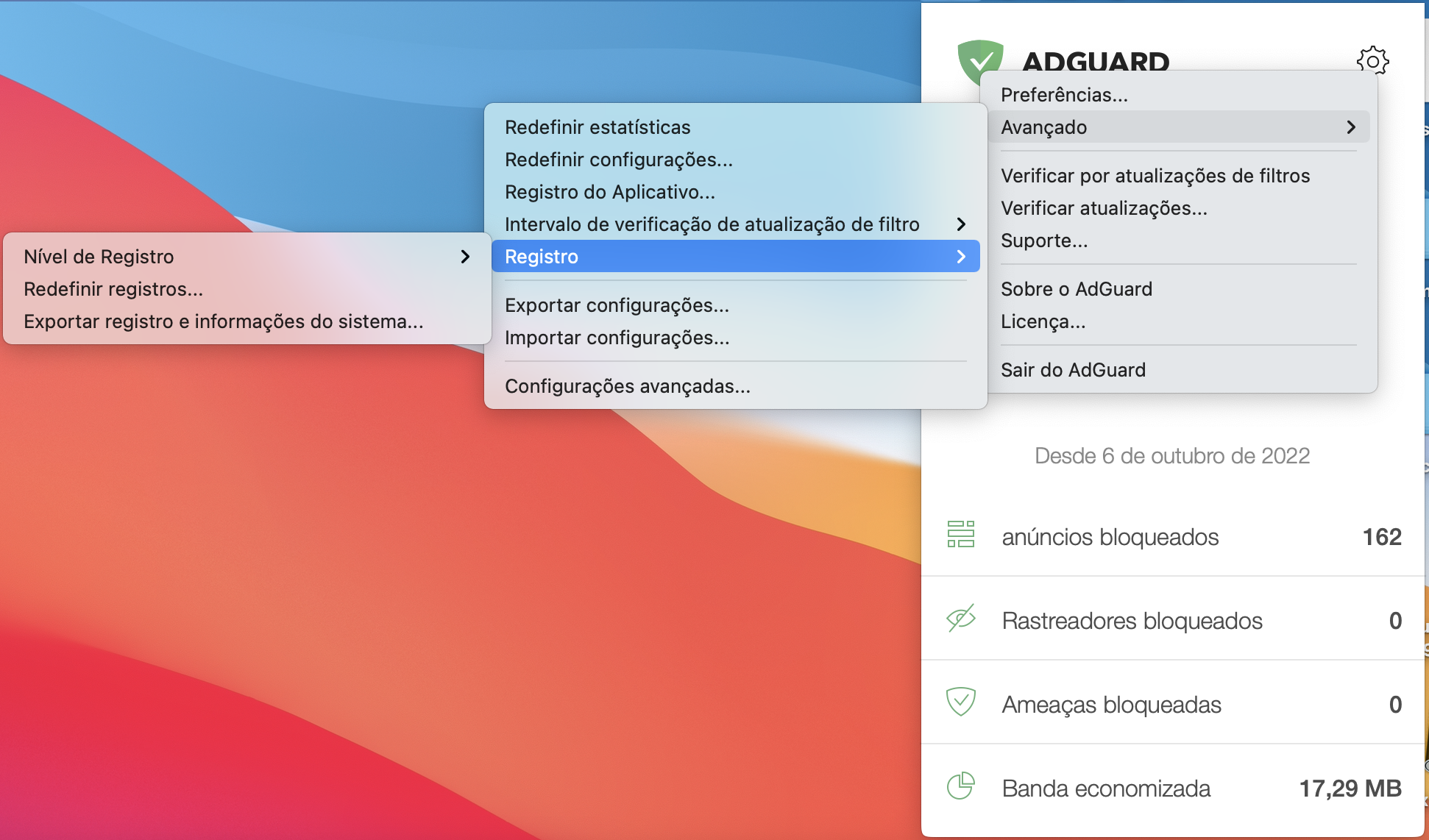Select Intervalo de verificação de atualização de filtro
This screenshot has height=840, width=1429.
pos(736,224)
